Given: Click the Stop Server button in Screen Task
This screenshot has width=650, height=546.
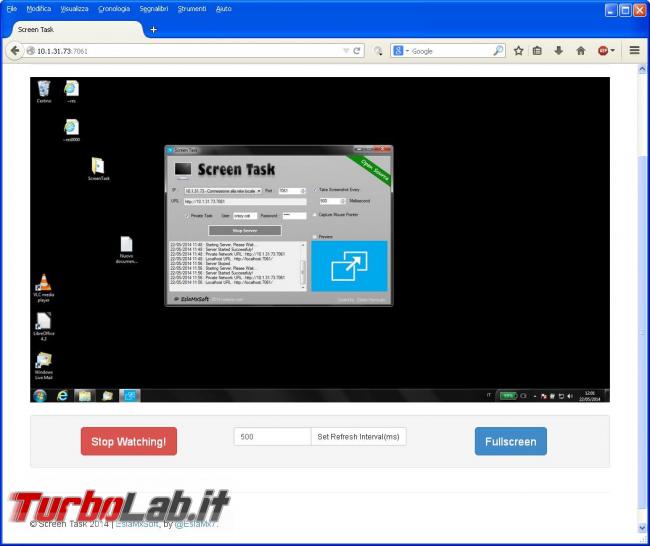Looking at the screenshot, I should [245, 231].
